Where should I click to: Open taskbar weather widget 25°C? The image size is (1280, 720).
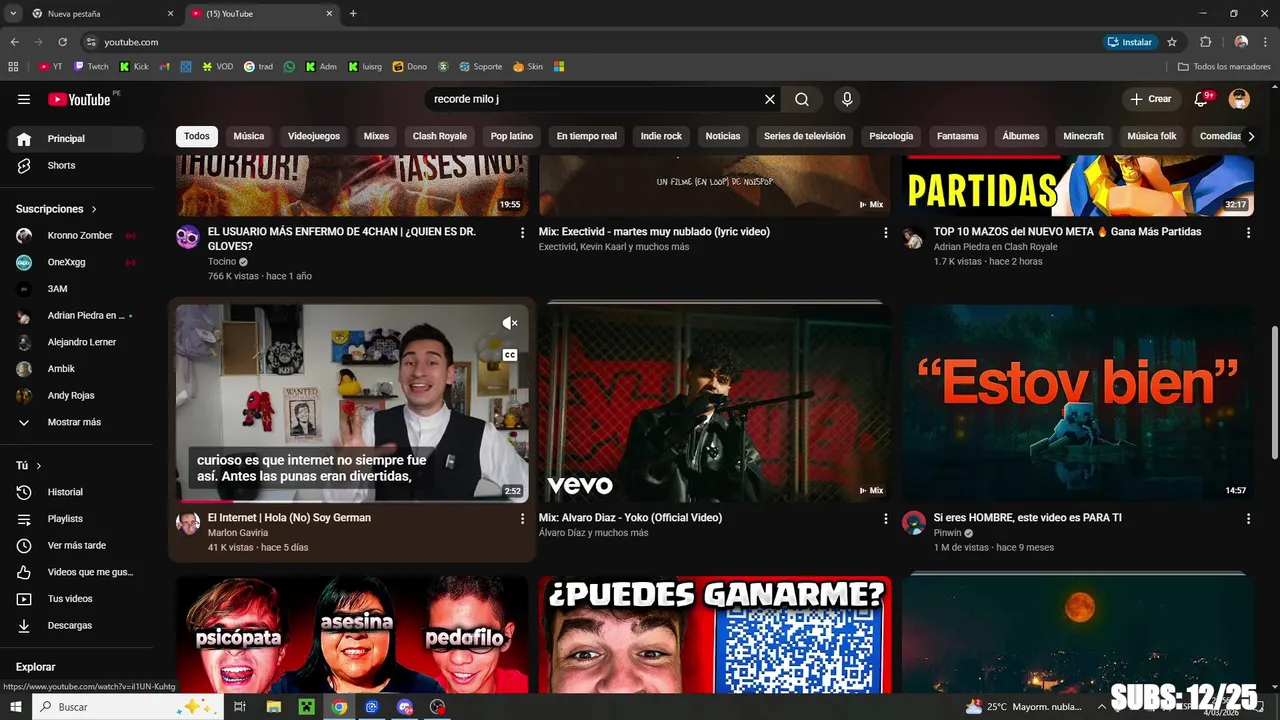coord(1025,707)
